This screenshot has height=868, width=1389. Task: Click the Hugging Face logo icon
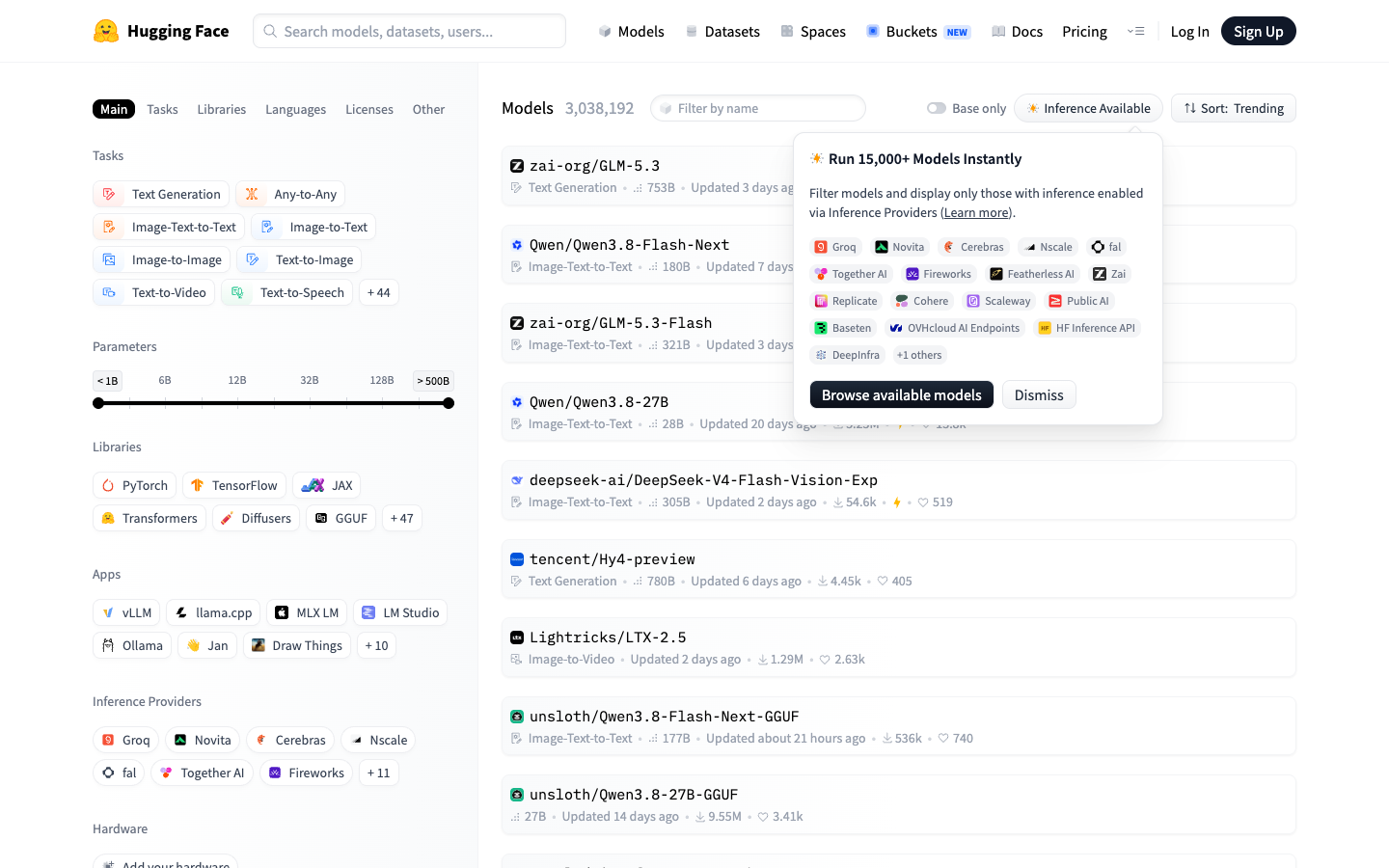(106, 31)
